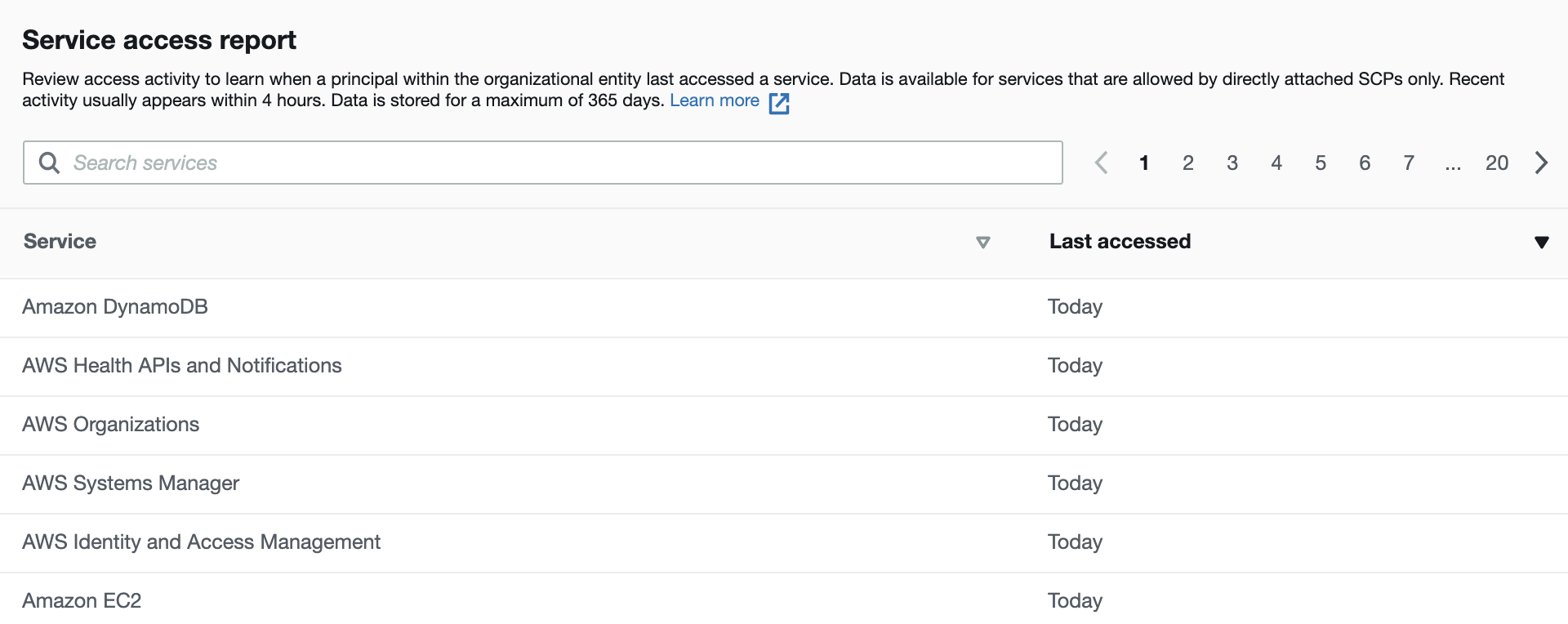The width and height of the screenshot is (1568, 624).
Task: Focus the Search services field
Action: tap(555, 163)
